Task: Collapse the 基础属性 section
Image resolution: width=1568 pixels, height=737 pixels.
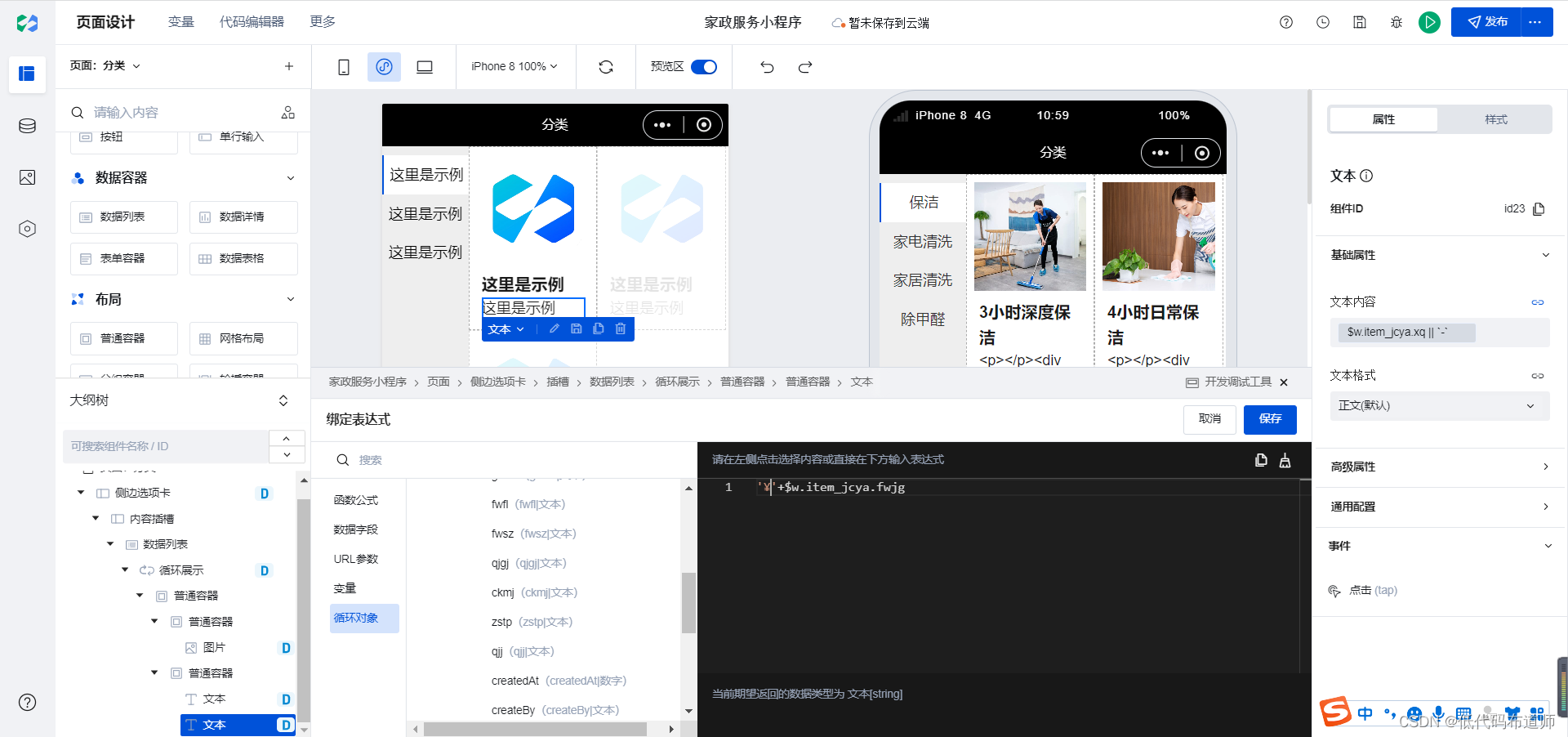Action: pos(1545,255)
